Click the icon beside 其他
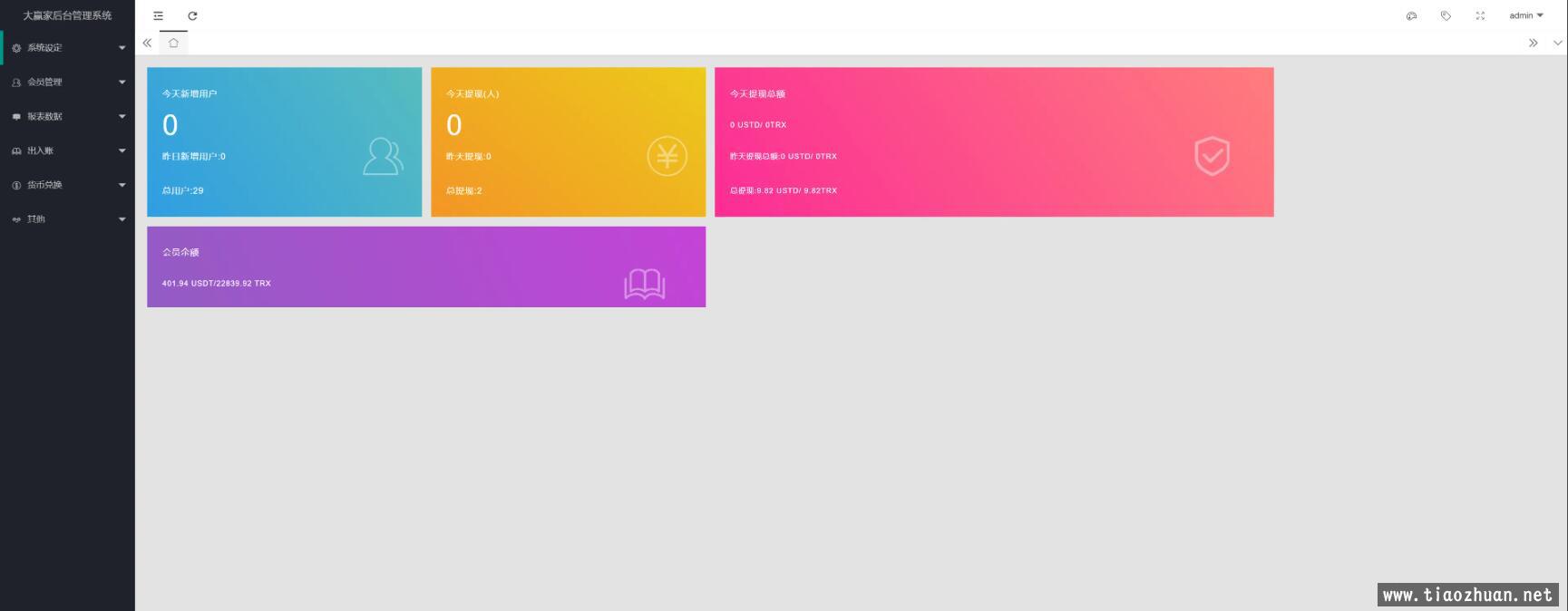 pos(16,219)
